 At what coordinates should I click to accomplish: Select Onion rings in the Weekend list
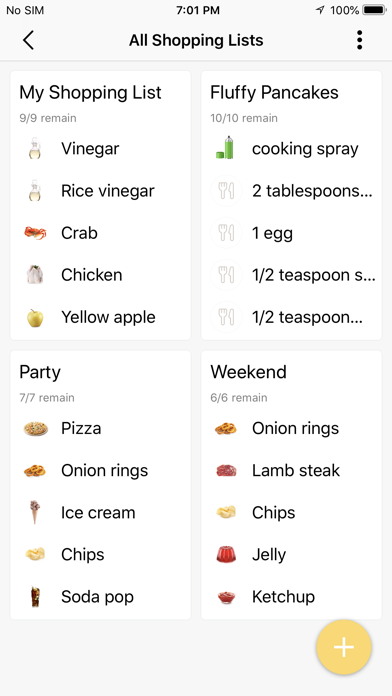point(291,428)
